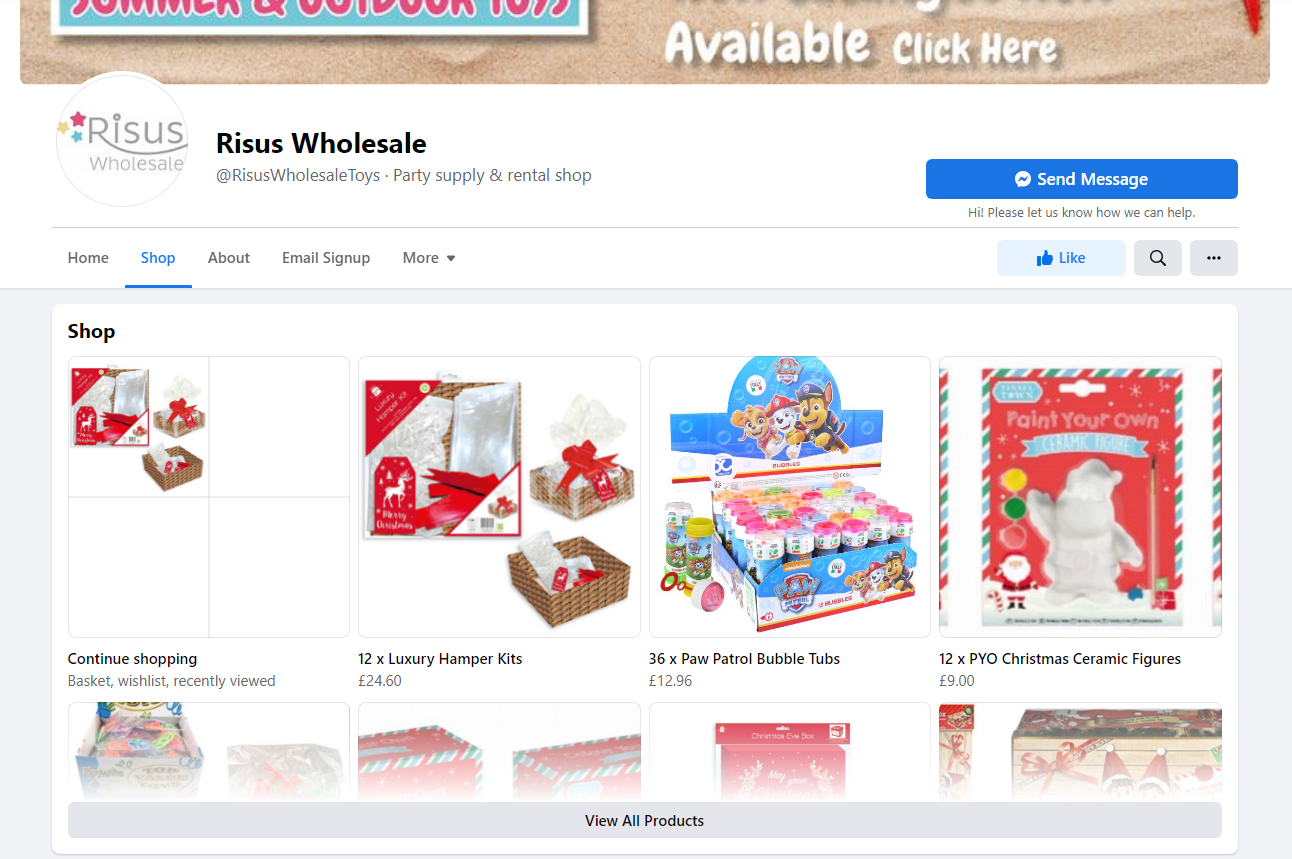Click the Continue shopping link text
Viewport: 1292px width, 859px height.
click(x=132, y=659)
